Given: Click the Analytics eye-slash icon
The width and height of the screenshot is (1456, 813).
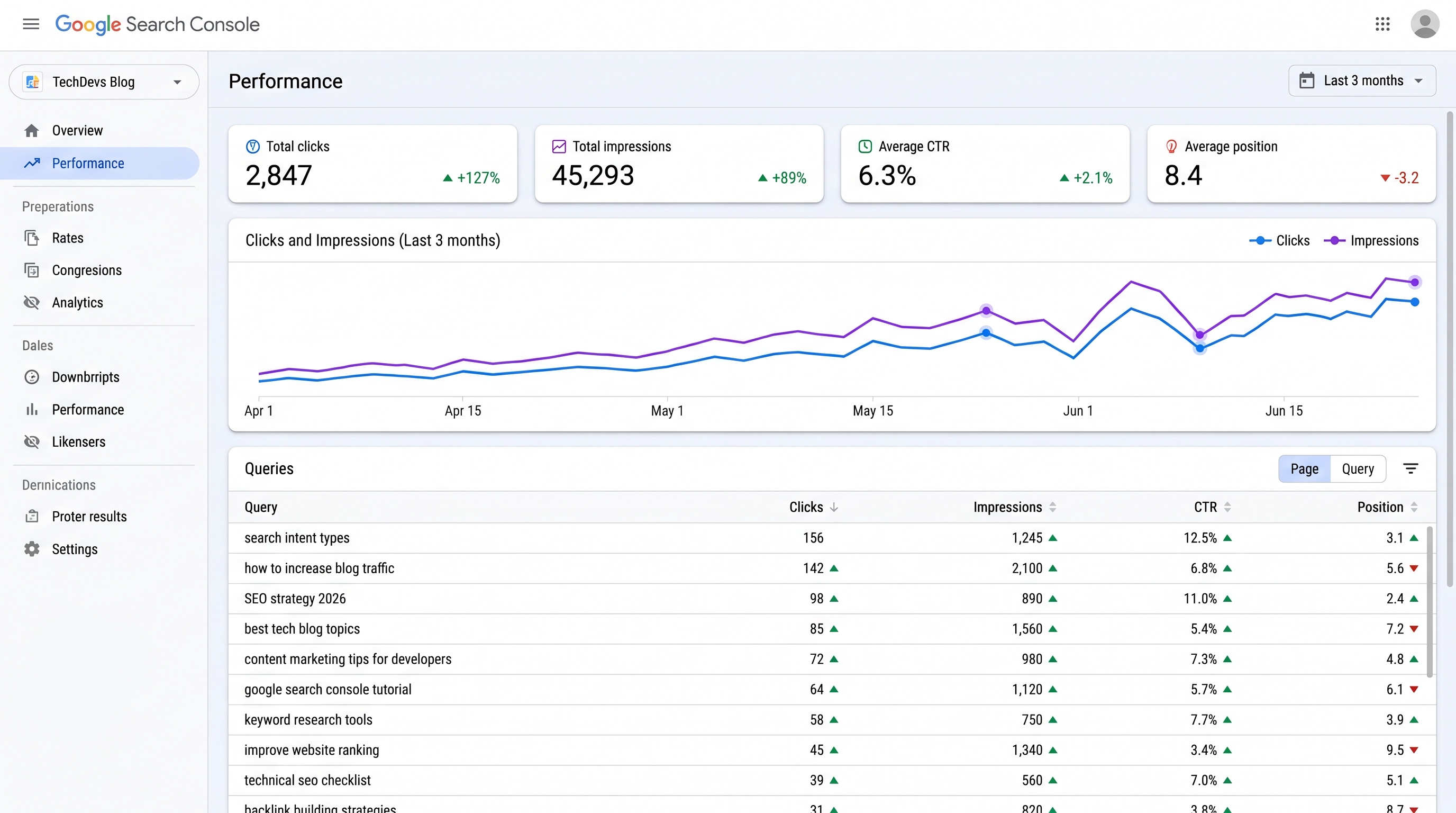Looking at the screenshot, I should coord(32,302).
